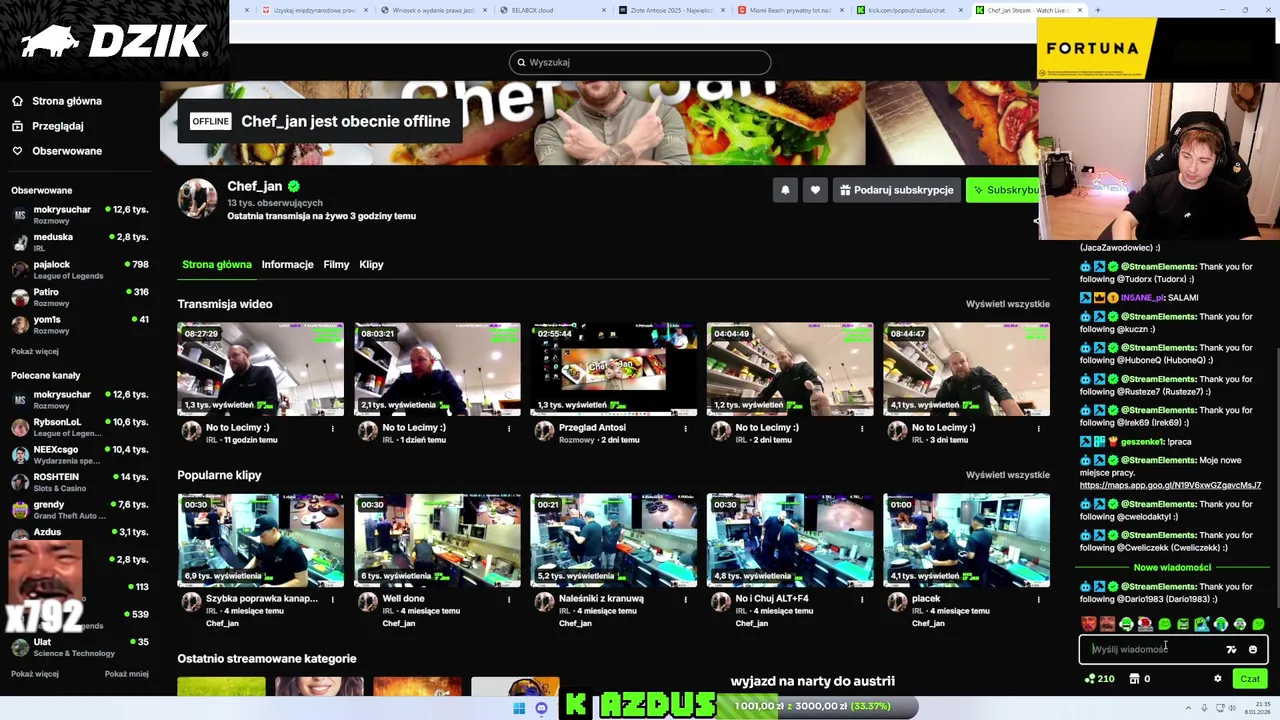The height and width of the screenshot is (720, 1280).
Task: Click the microphone icon in the system tray
Action: pyautogui.click(x=1204, y=709)
